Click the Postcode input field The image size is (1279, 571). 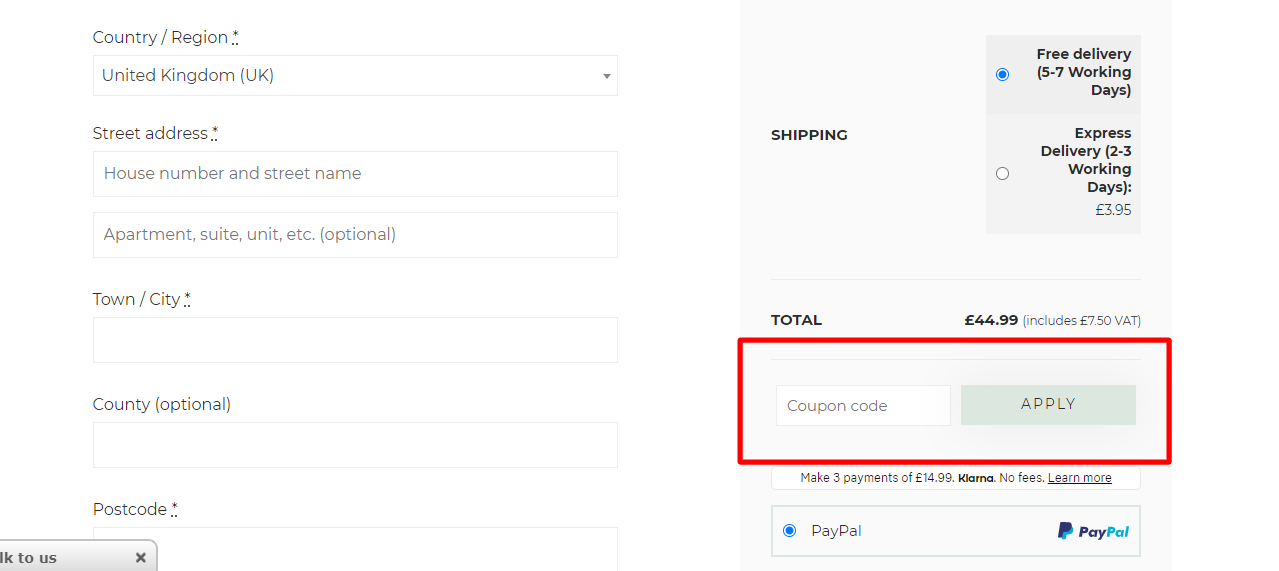coord(355,549)
